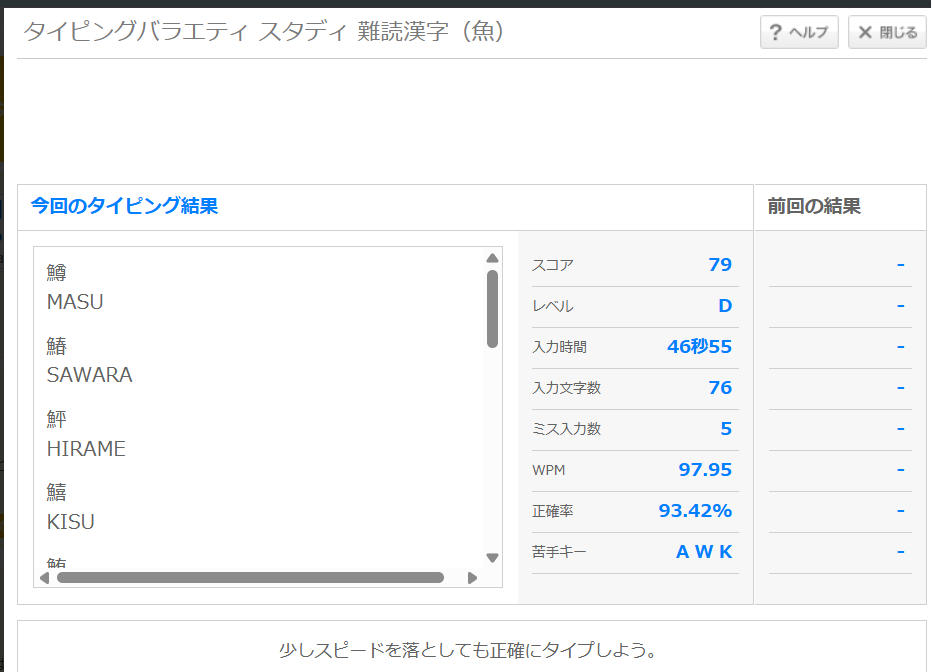Click the word KISU in the list
The width and height of the screenshot is (931, 672).
pyautogui.click(x=71, y=522)
